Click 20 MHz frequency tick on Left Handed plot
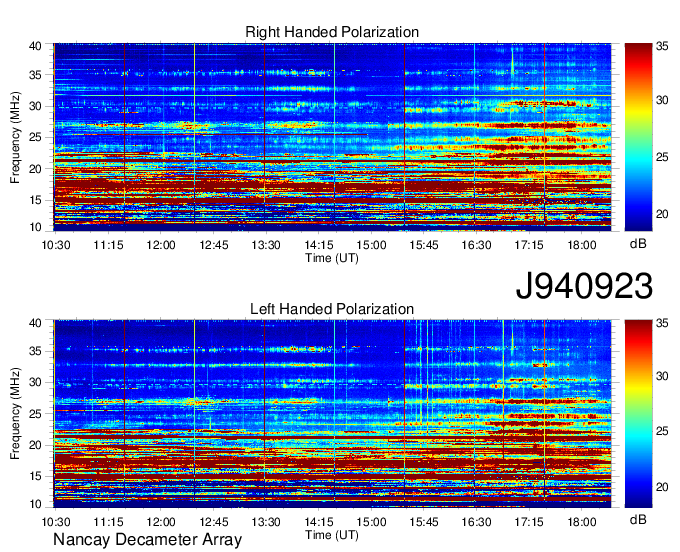 pos(35,445)
